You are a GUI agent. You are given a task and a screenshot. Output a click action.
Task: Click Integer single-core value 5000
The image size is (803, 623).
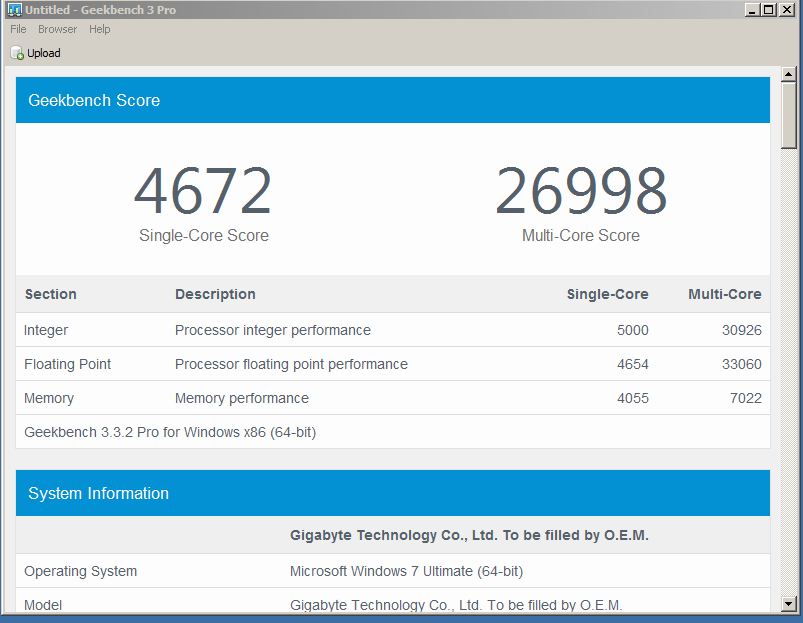[x=632, y=330]
